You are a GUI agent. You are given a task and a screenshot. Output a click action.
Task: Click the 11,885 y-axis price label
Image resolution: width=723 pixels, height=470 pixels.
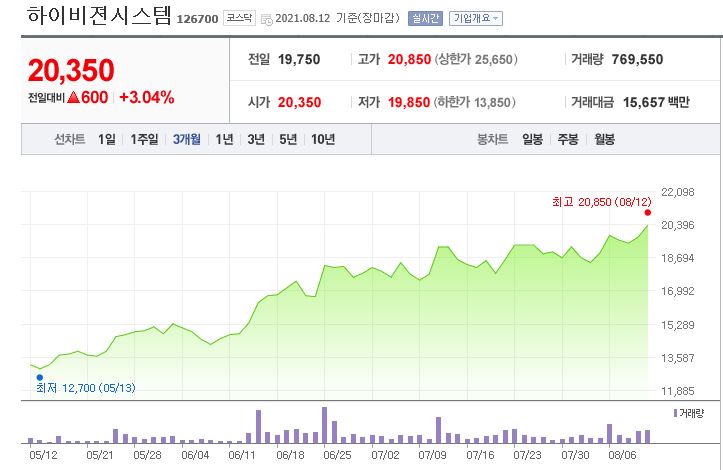[677, 391]
